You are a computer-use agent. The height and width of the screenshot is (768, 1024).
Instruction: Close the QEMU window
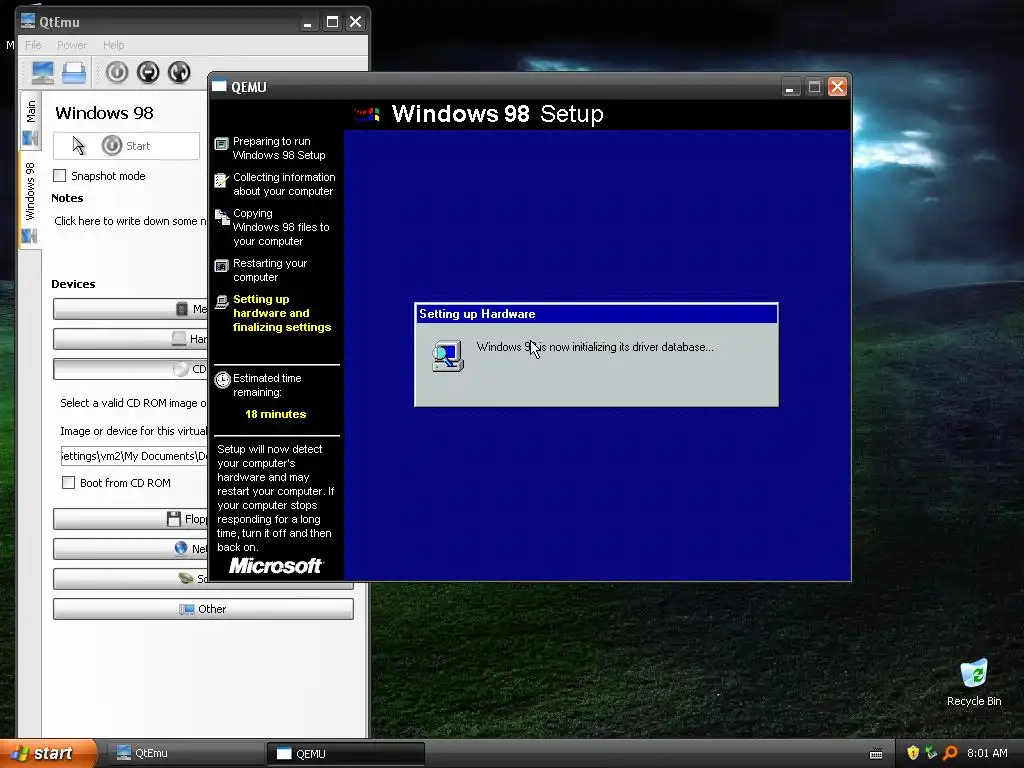837,87
